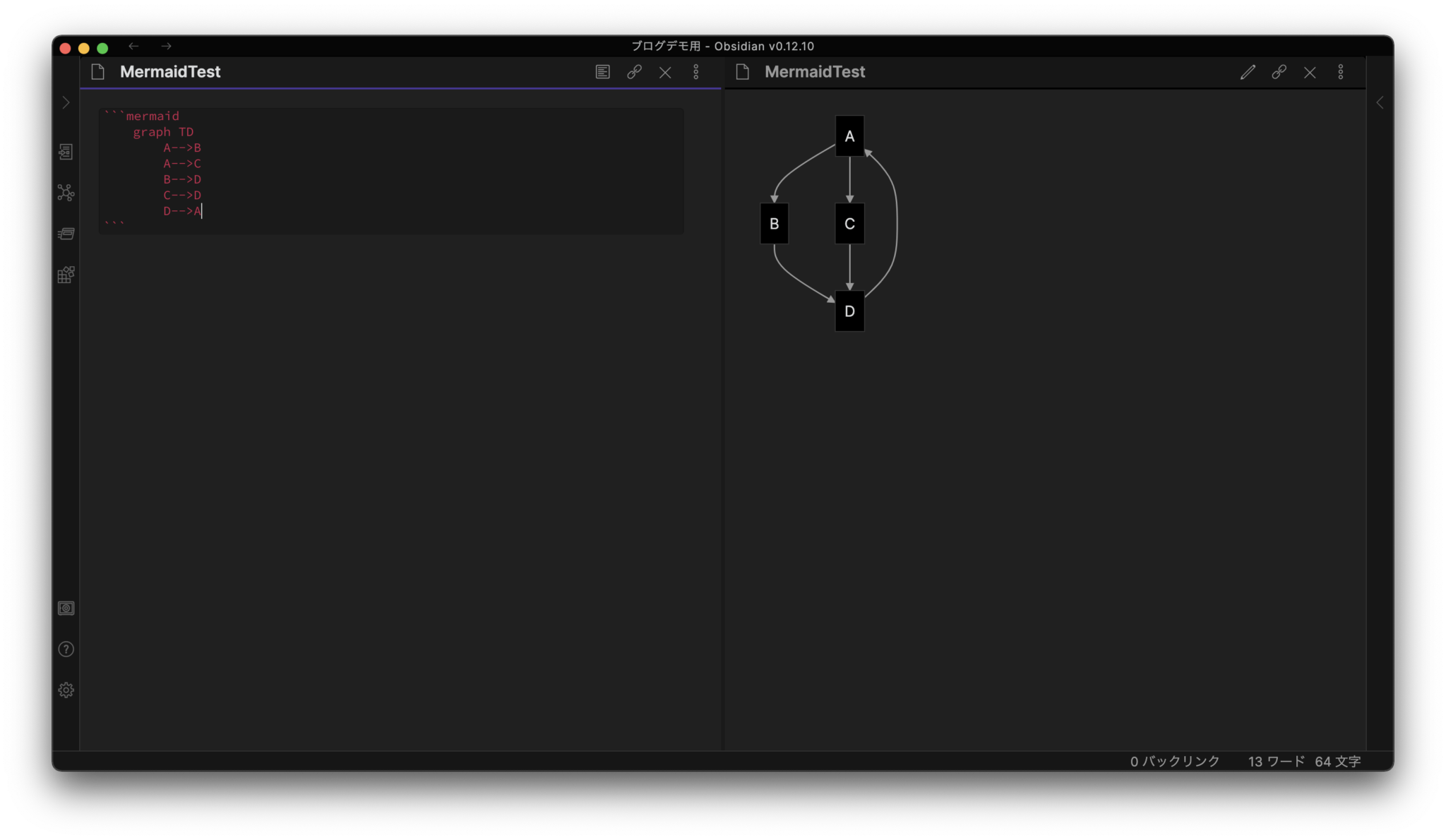Open the command palette icon in the sidebar
1446x840 pixels.
(66, 275)
